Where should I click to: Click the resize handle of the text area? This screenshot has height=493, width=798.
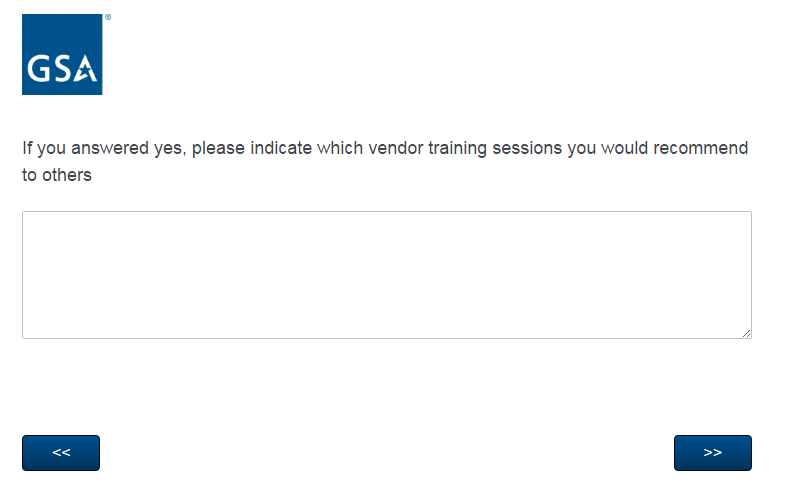746,333
